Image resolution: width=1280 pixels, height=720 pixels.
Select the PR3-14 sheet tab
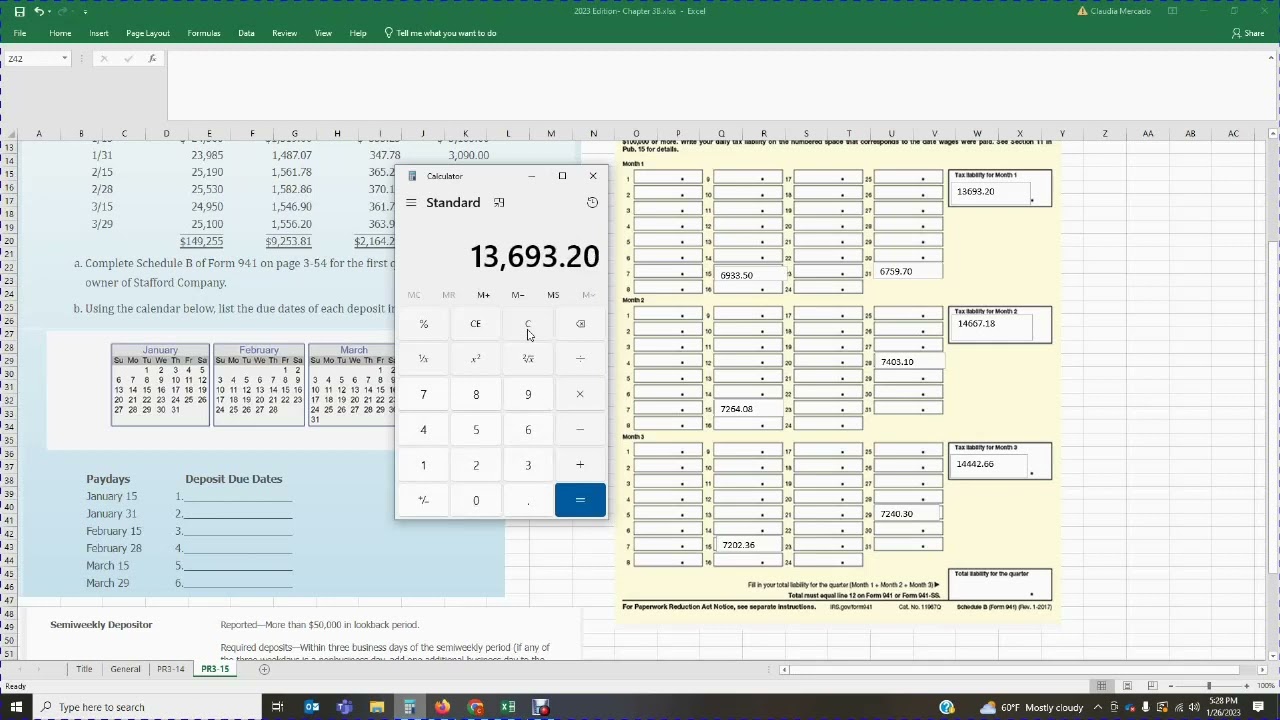170,669
